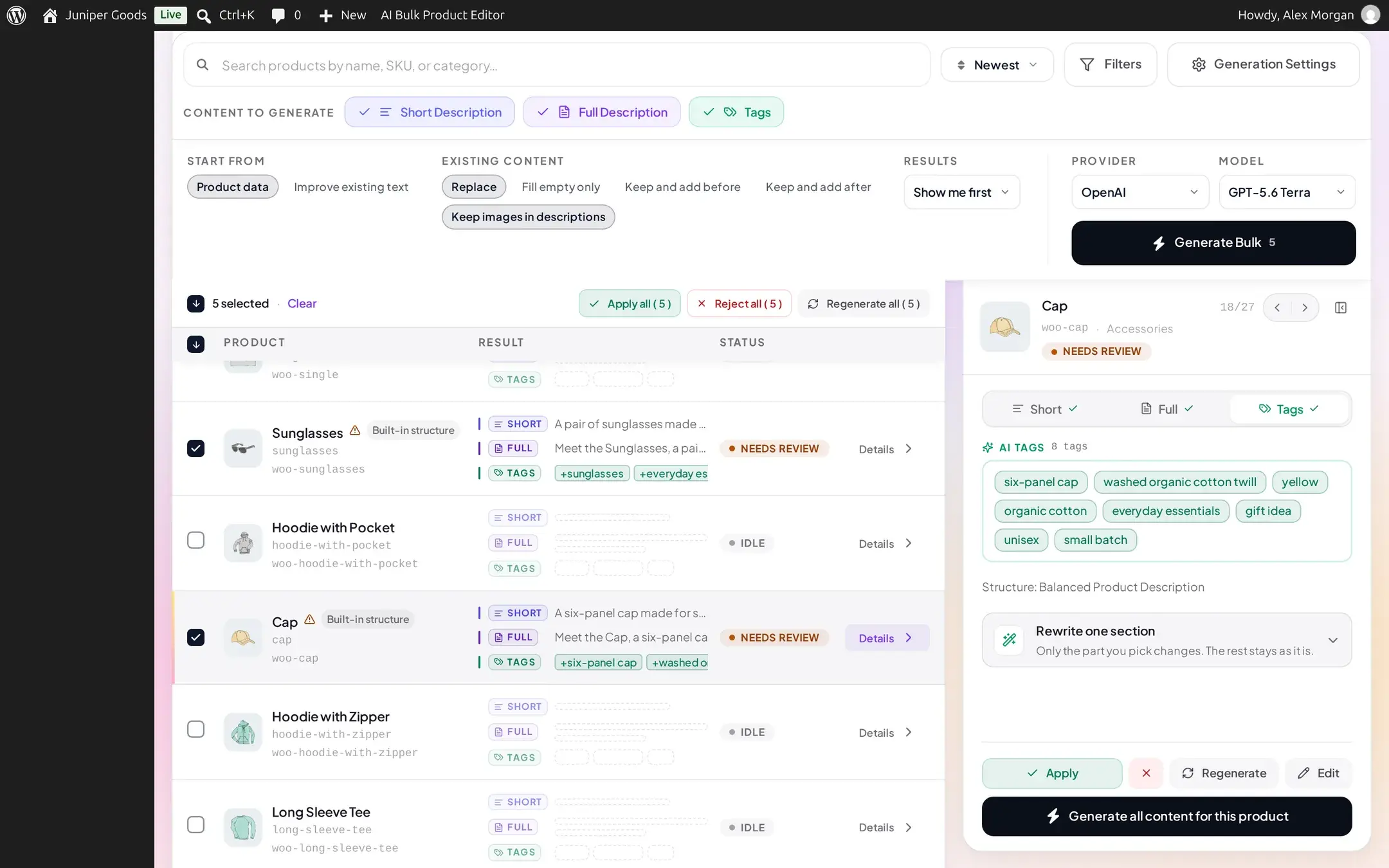
Task: Click Cap thumbnail in detail panel
Action: [1005, 327]
